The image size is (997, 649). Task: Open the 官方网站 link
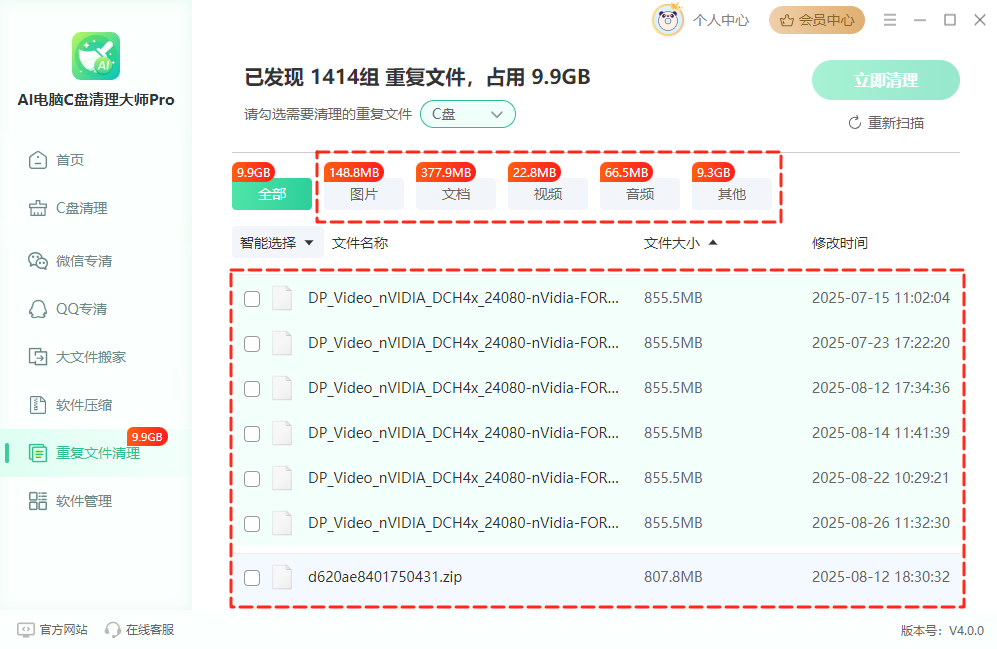[x=64, y=630]
